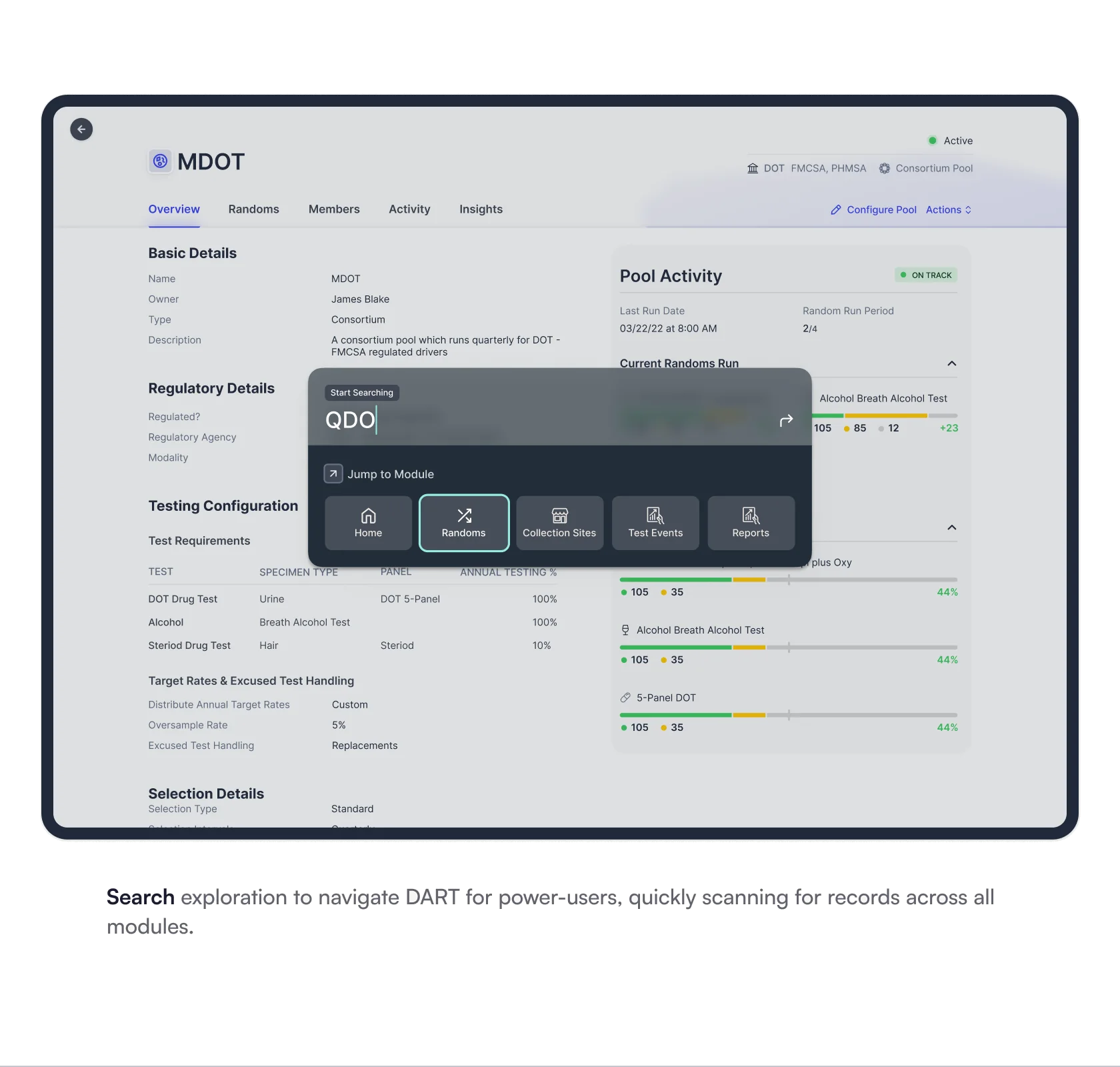The width and height of the screenshot is (1120, 1067).
Task: Click the Oversample Rate 5% value
Action: pyautogui.click(x=339, y=725)
